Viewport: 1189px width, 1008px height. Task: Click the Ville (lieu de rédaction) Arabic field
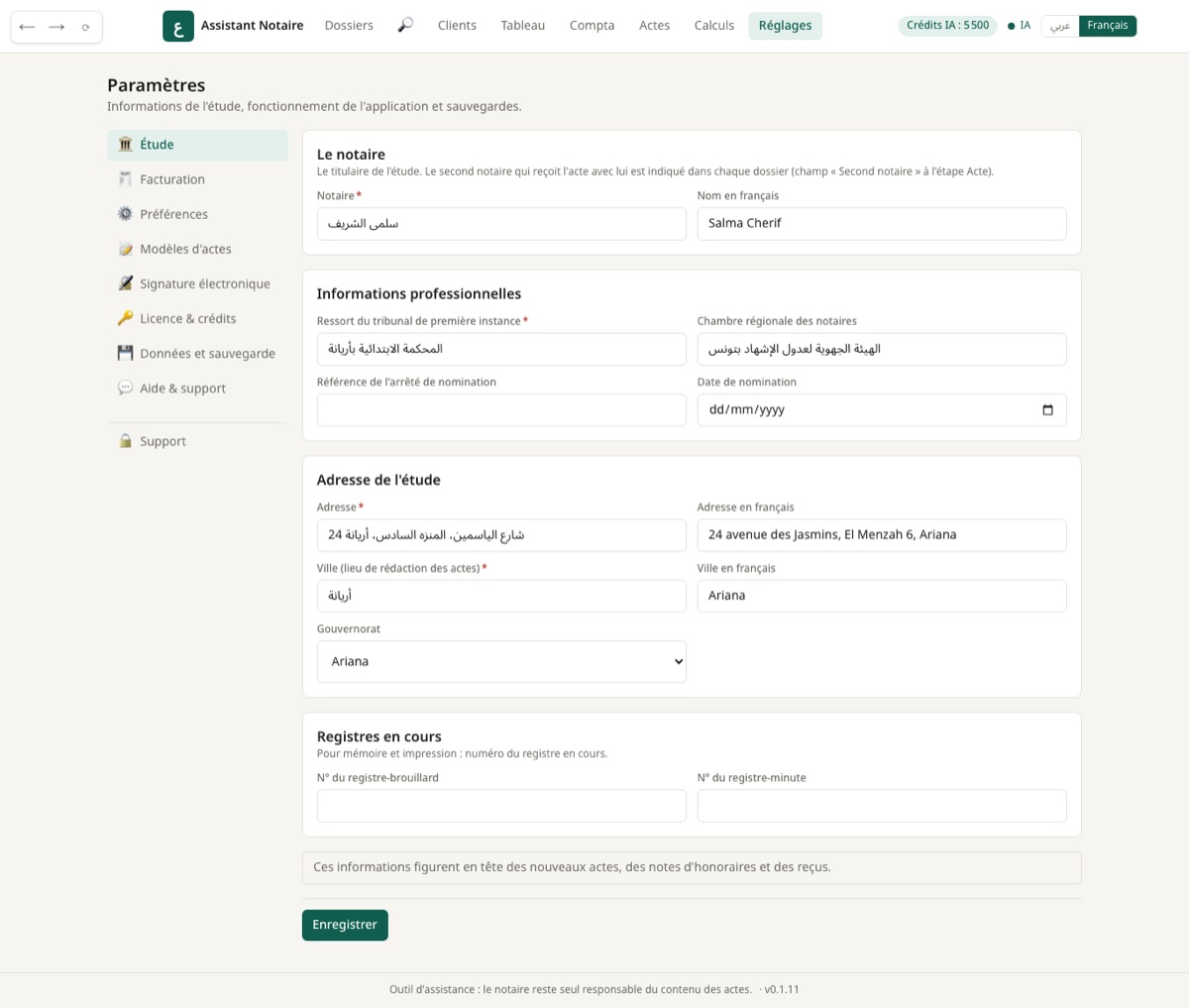[501, 596]
